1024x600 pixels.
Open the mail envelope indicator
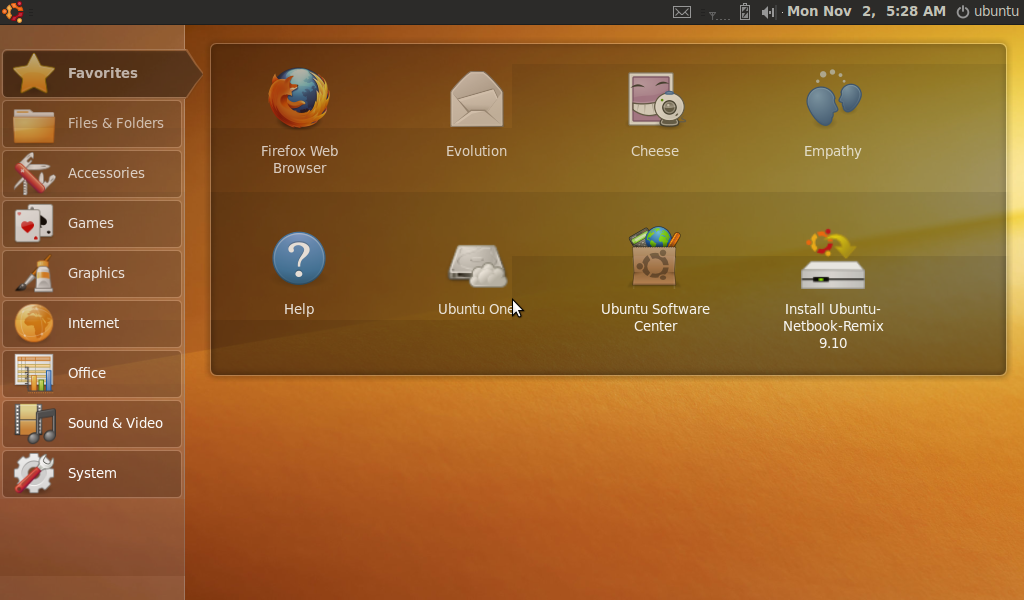click(682, 12)
